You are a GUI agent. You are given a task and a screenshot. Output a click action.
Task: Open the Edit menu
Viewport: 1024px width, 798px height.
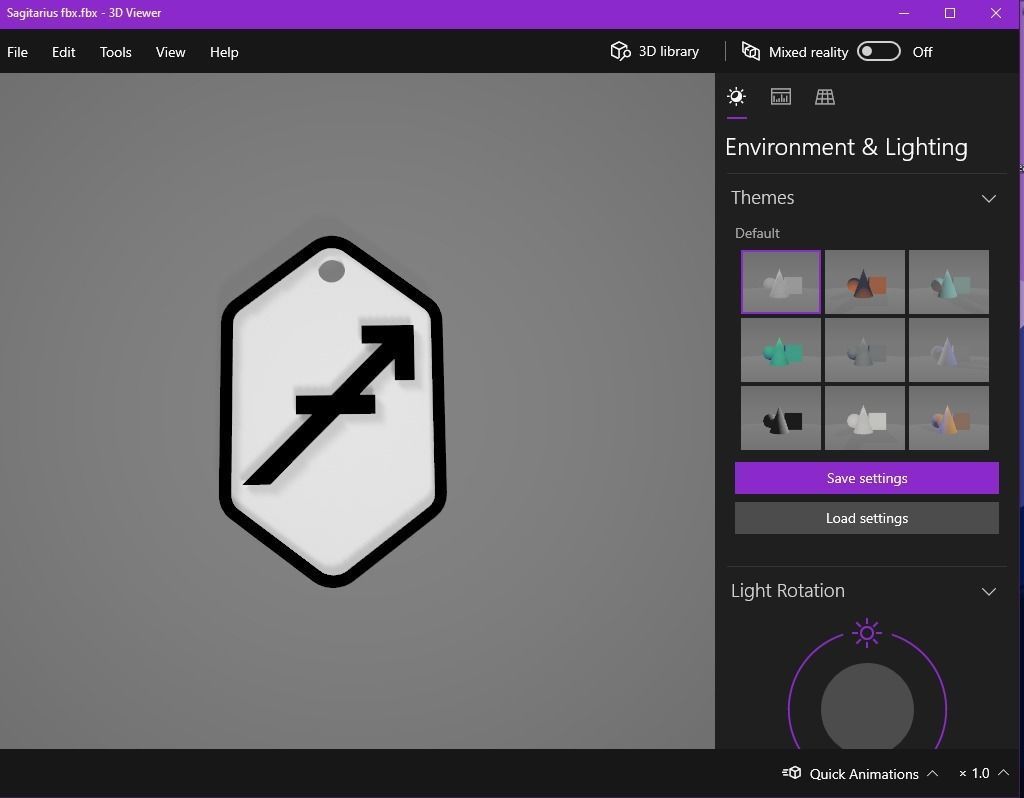[63, 52]
